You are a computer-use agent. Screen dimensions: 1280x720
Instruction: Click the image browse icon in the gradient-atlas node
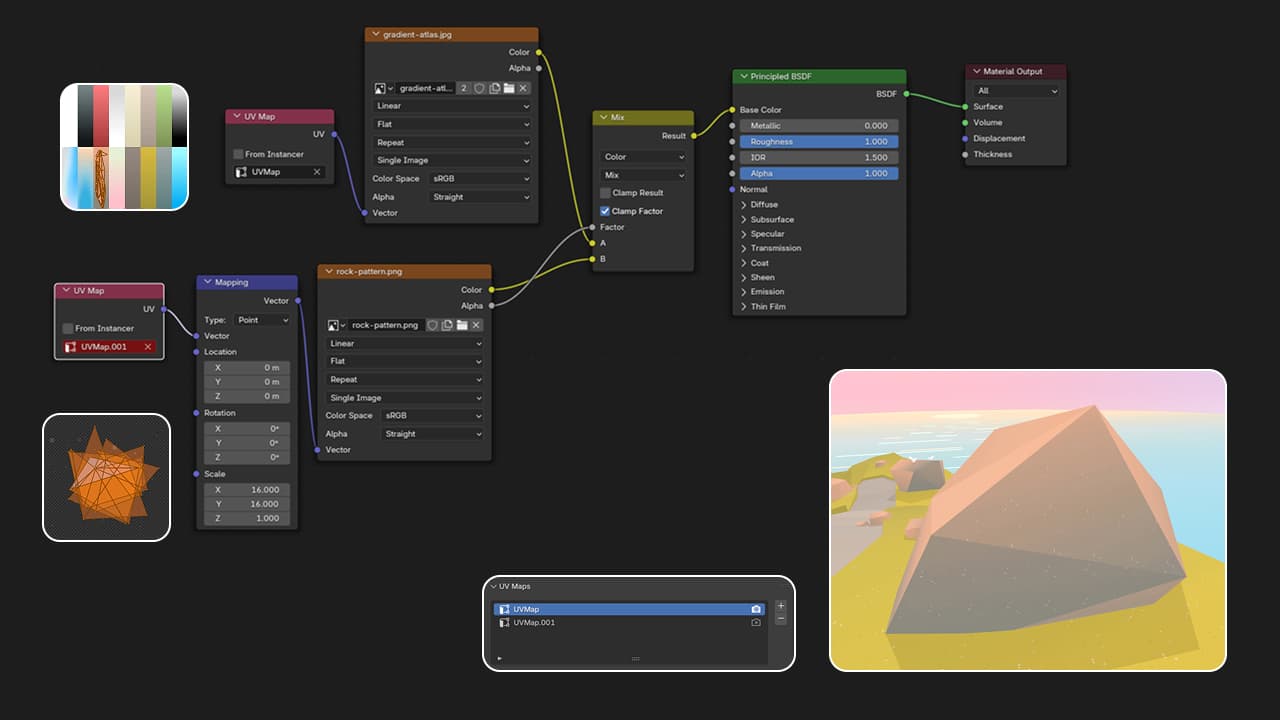tap(384, 88)
